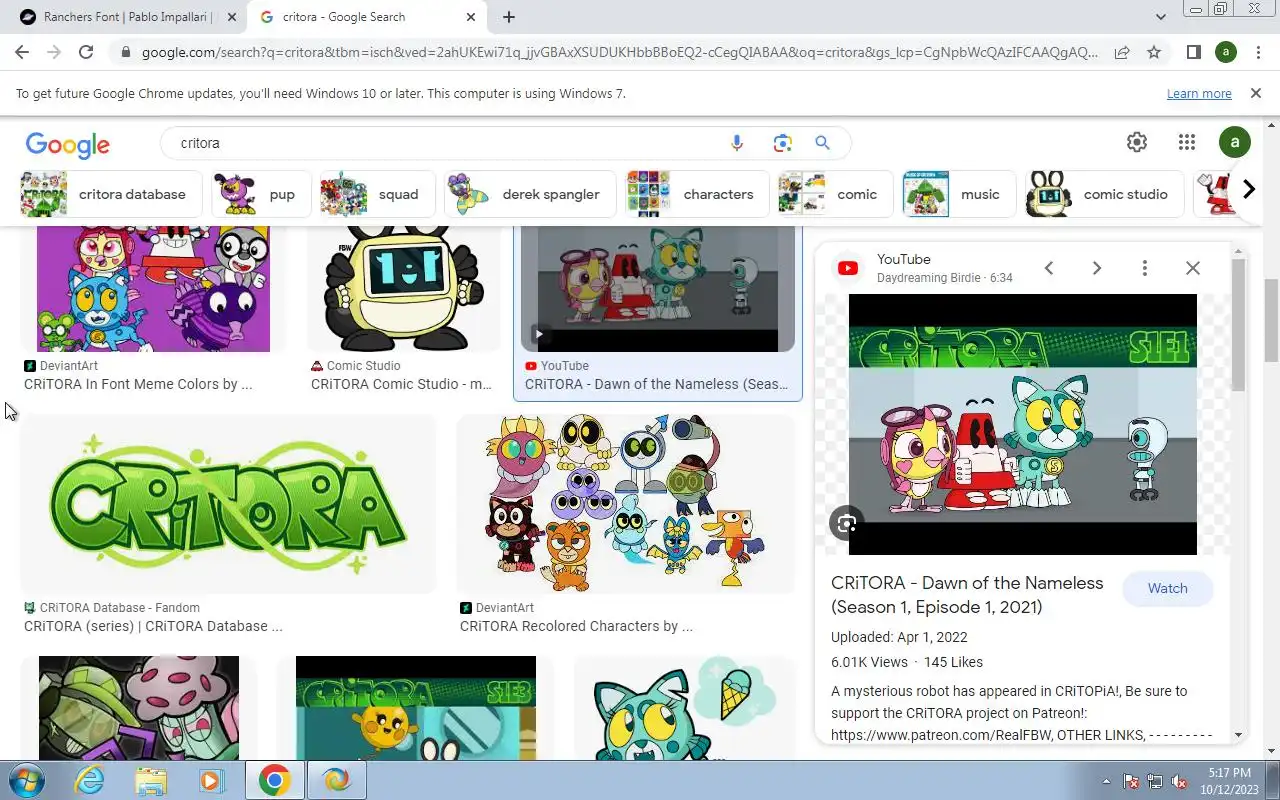Image resolution: width=1280 pixels, height=800 pixels.
Task: Dismiss the Chrome update notification
Action: point(1256,93)
